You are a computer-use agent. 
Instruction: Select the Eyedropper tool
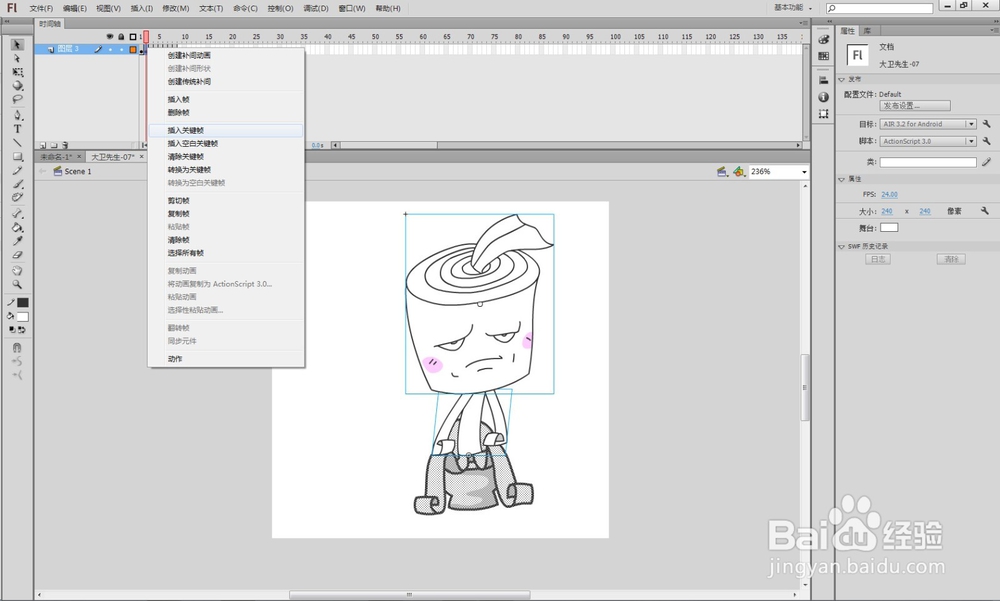[x=17, y=241]
